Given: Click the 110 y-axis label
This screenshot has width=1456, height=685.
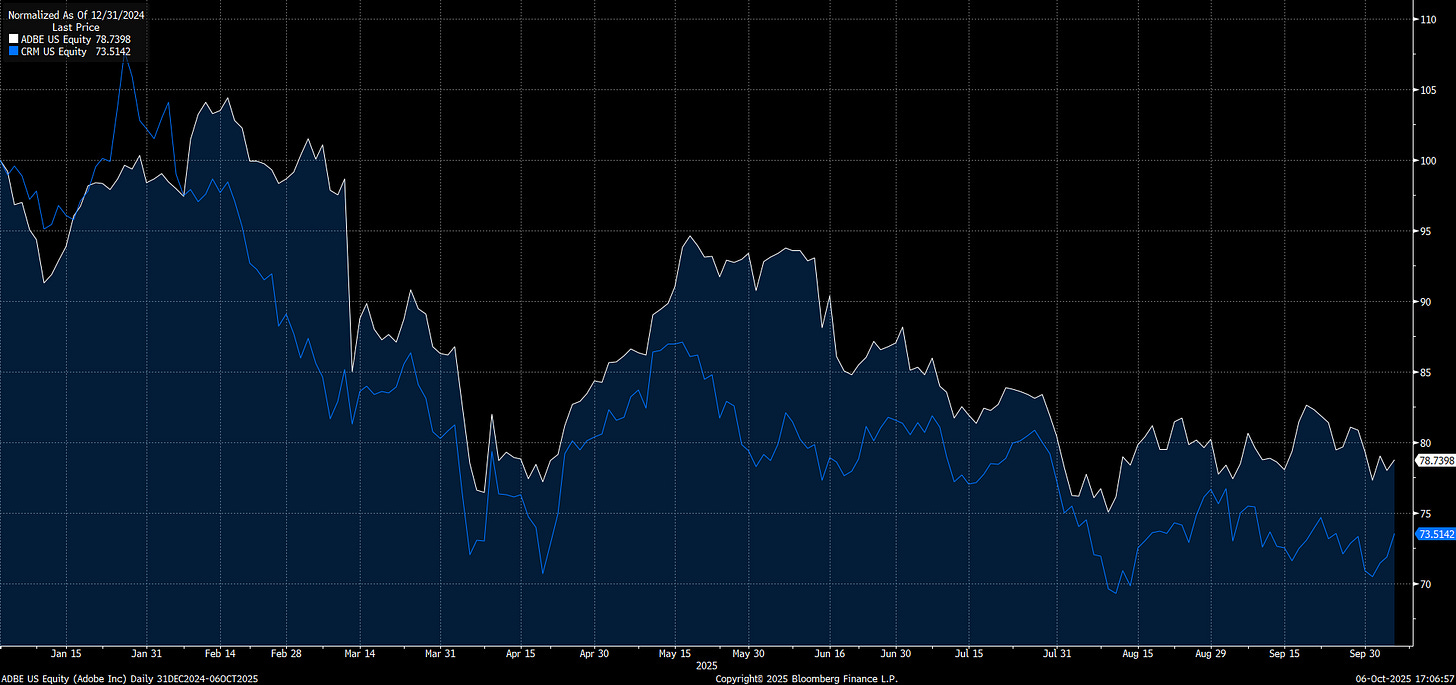Looking at the screenshot, I should tap(1427, 19).
